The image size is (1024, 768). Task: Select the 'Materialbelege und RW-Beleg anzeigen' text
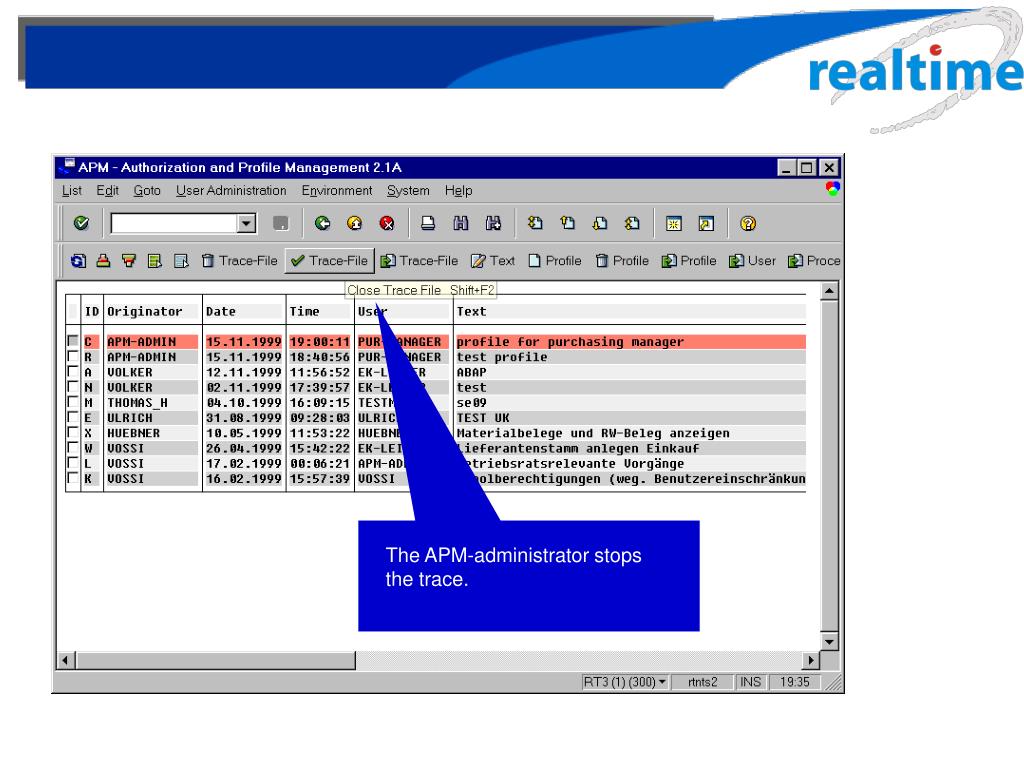[593, 433]
